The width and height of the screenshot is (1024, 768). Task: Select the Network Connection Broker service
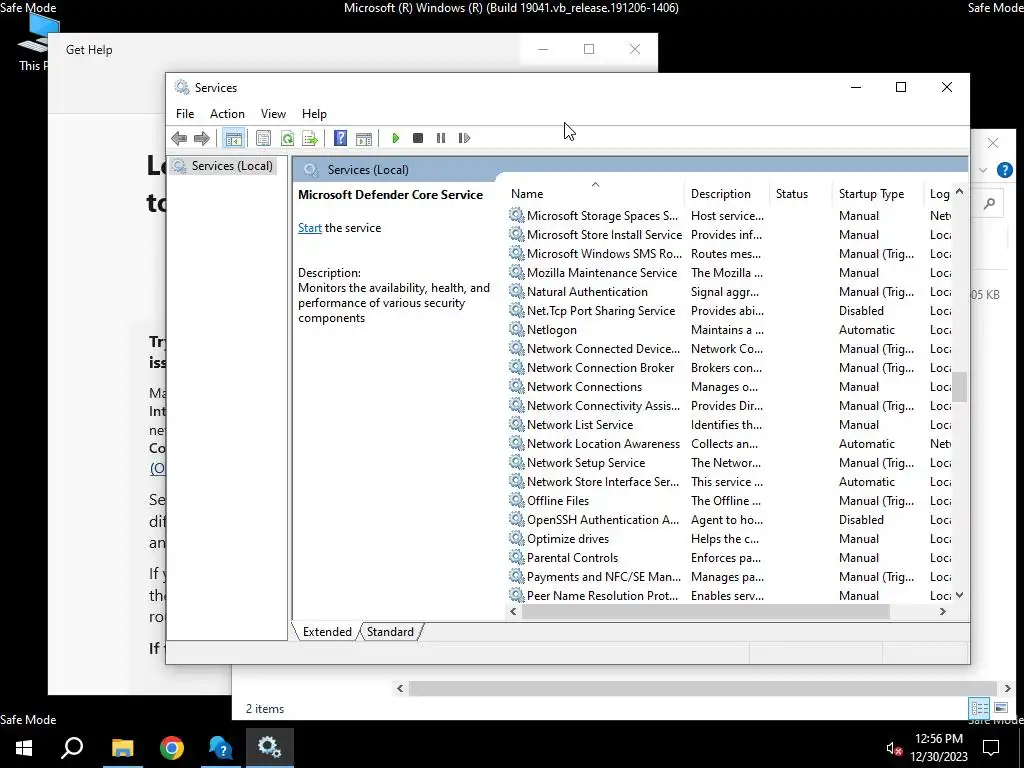click(x=729, y=368)
